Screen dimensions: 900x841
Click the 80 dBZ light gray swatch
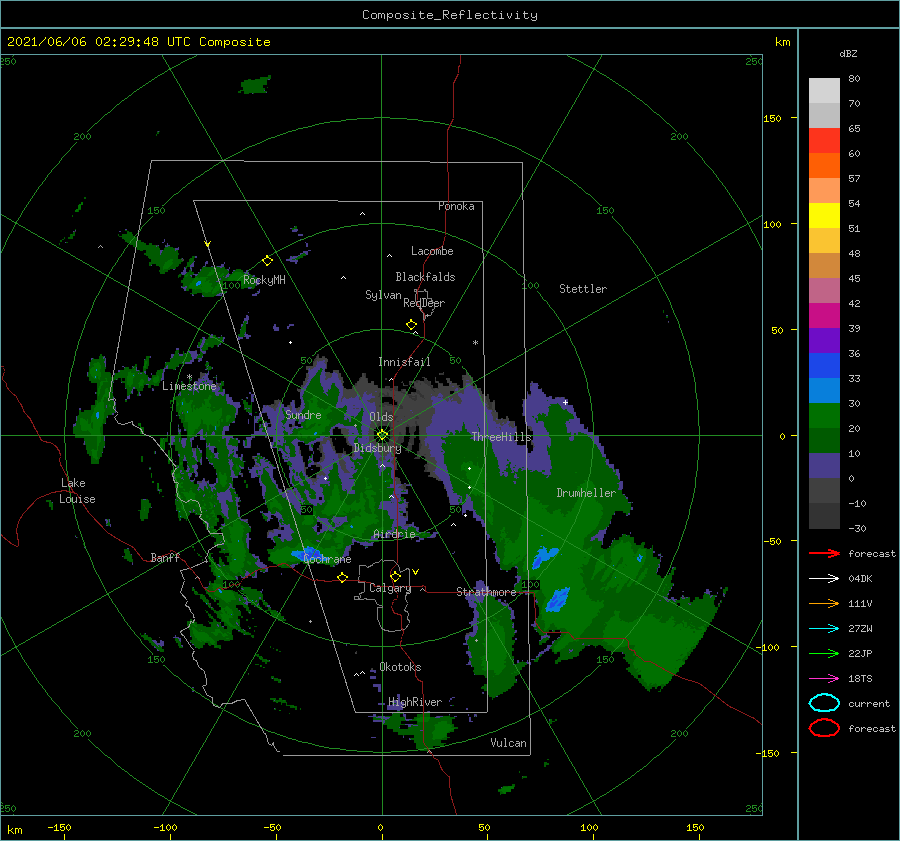tap(824, 90)
